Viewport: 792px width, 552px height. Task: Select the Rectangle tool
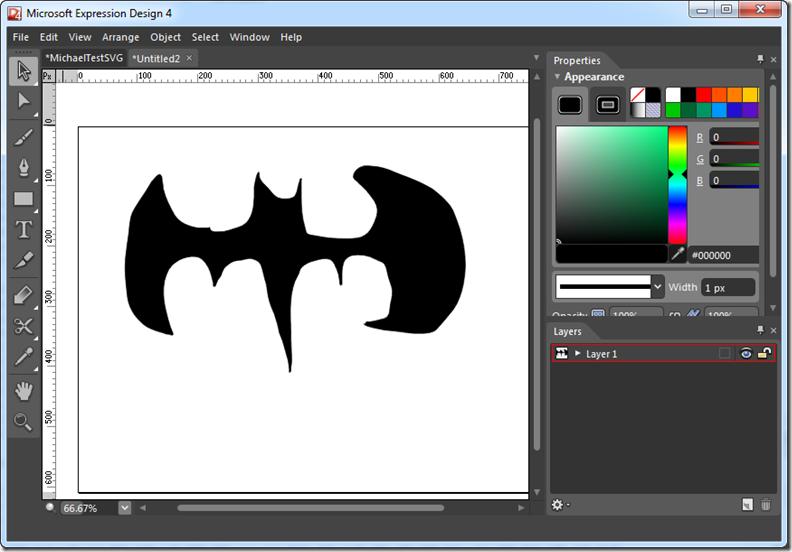(23, 199)
